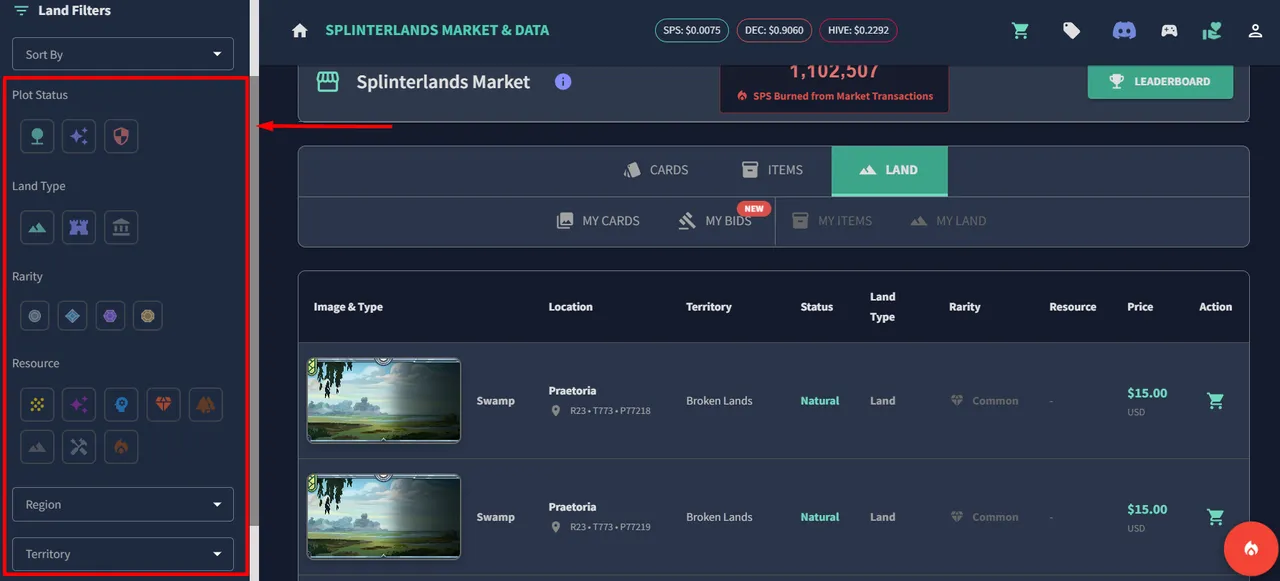Viewport: 1280px width, 581px height.
Task: Open the MY ITEMS tab
Action: [832, 221]
